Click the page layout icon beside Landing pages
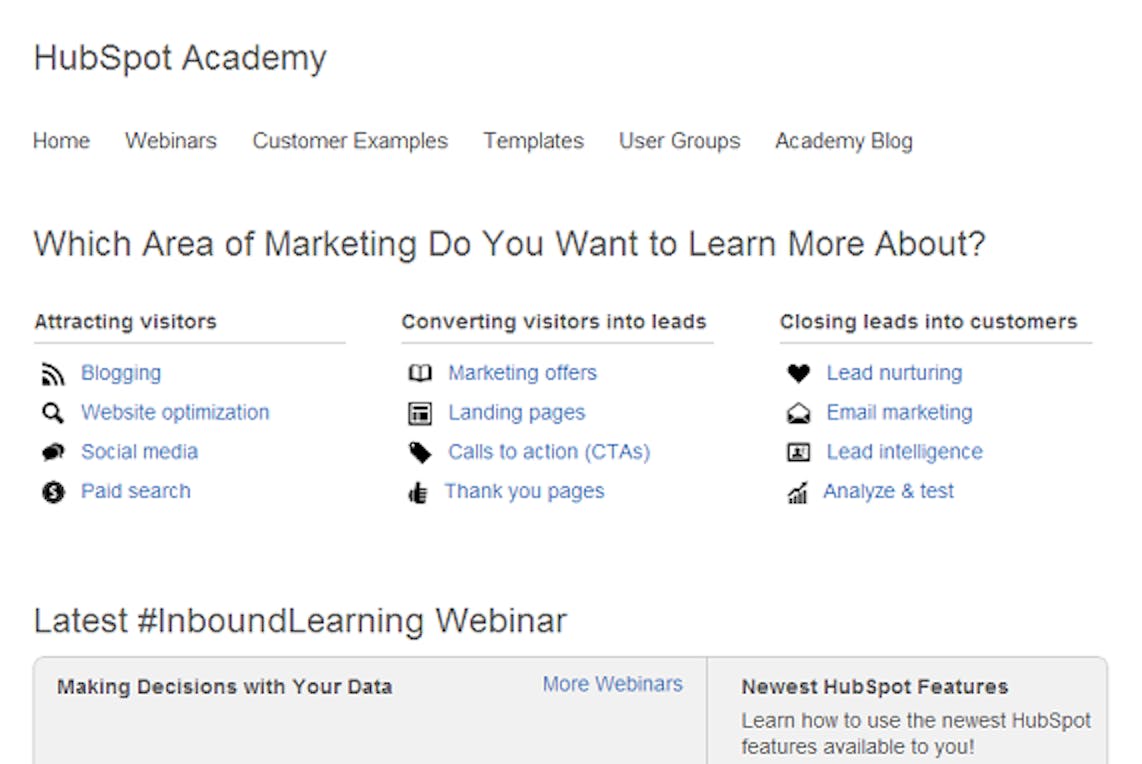This screenshot has width=1142, height=764. click(x=420, y=414)
